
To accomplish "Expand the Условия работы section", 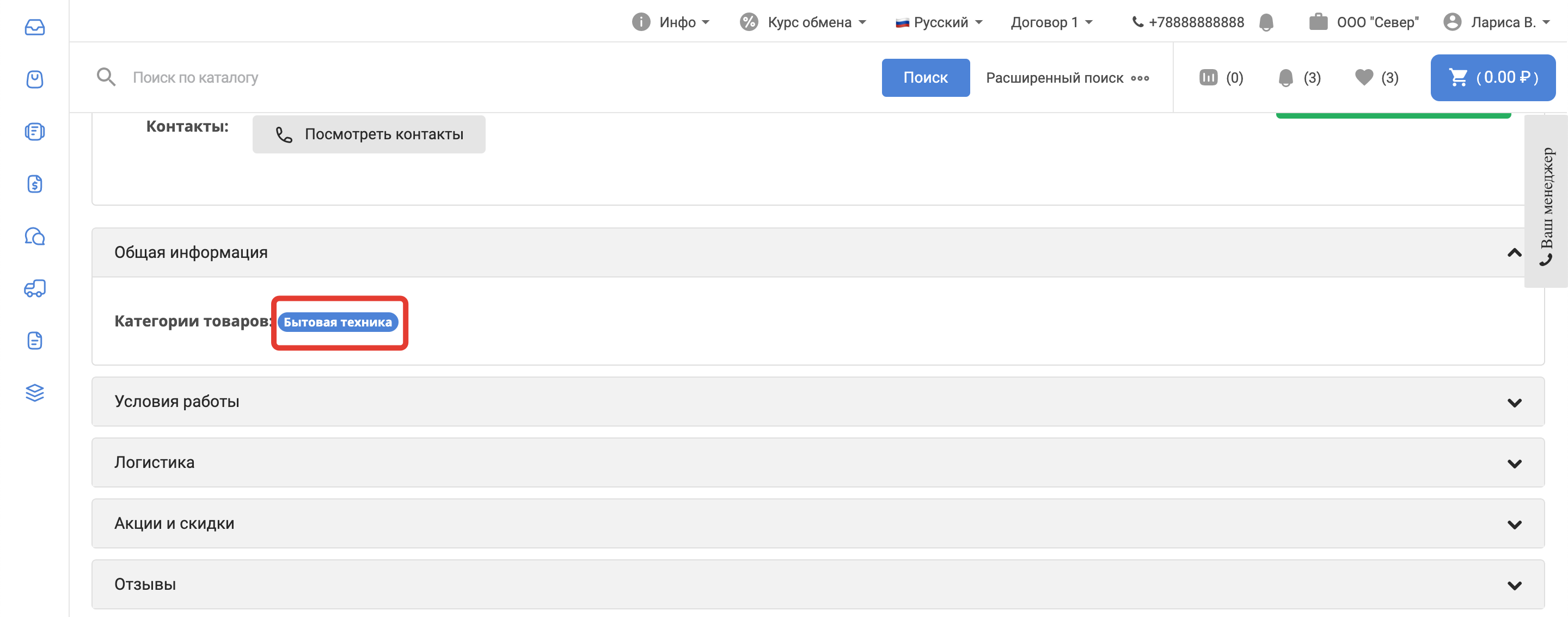I will point(1514,402).
